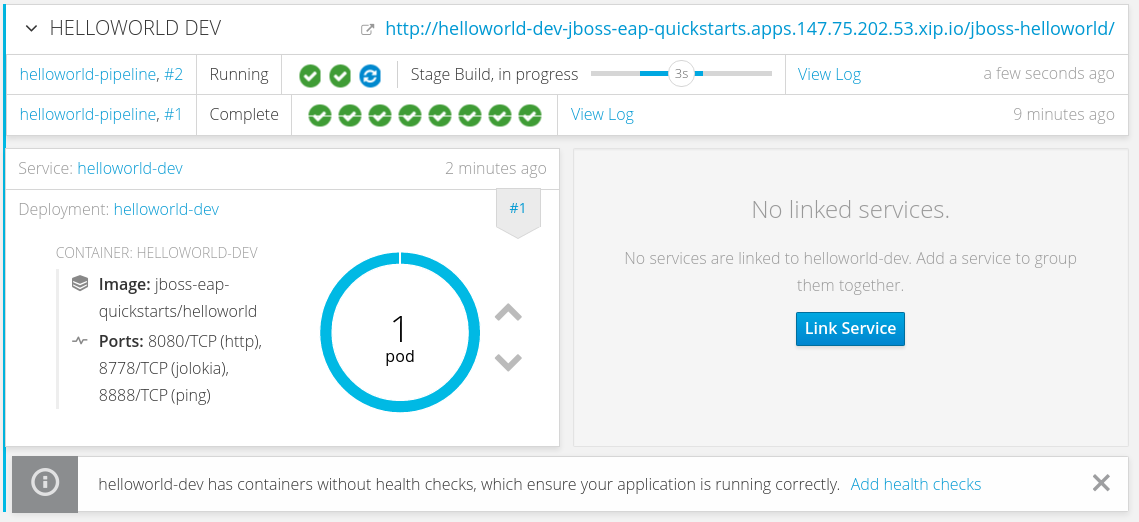Viewport: 1139px width, 522px height.
Task: Click the 'CONTAINER: HELLOWORLD-DEV' label
Action: (157, 253)
